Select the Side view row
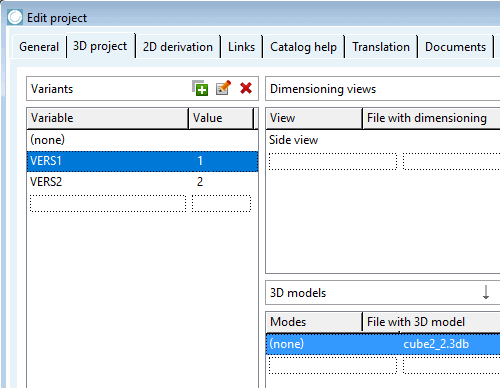Screen dimensions: 500x388 coord(383,140)
